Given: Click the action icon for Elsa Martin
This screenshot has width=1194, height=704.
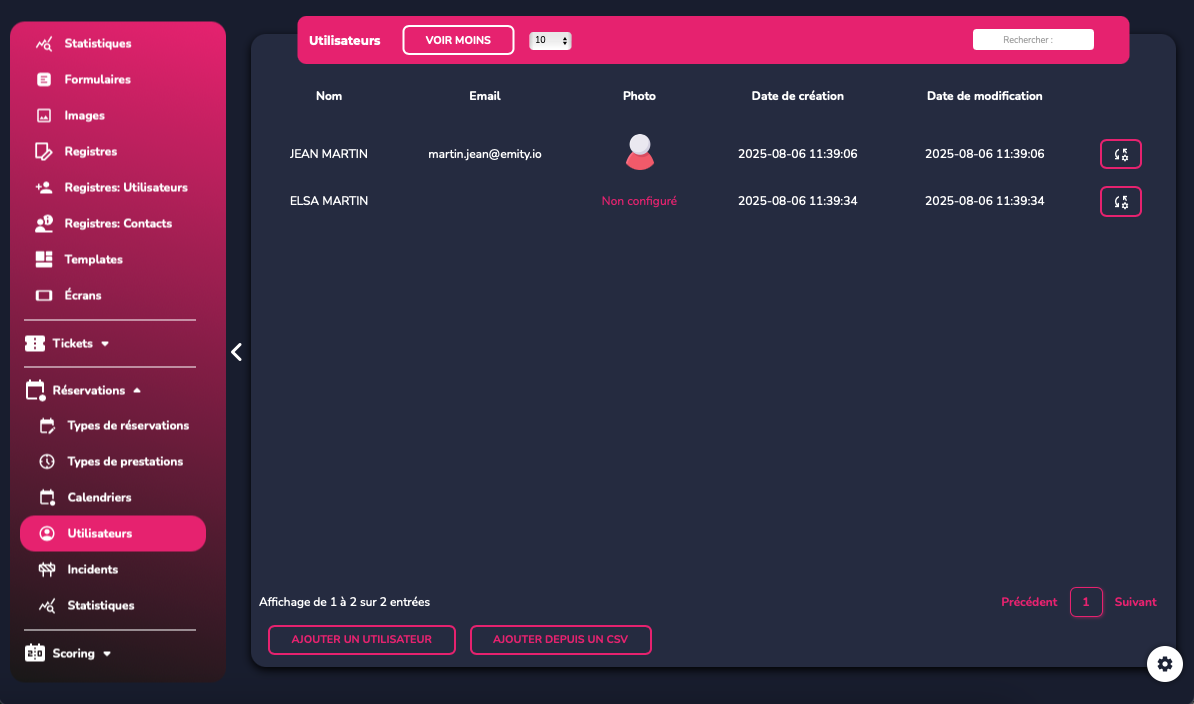Looking at the screenshot, I should [x=1120, y=201].
